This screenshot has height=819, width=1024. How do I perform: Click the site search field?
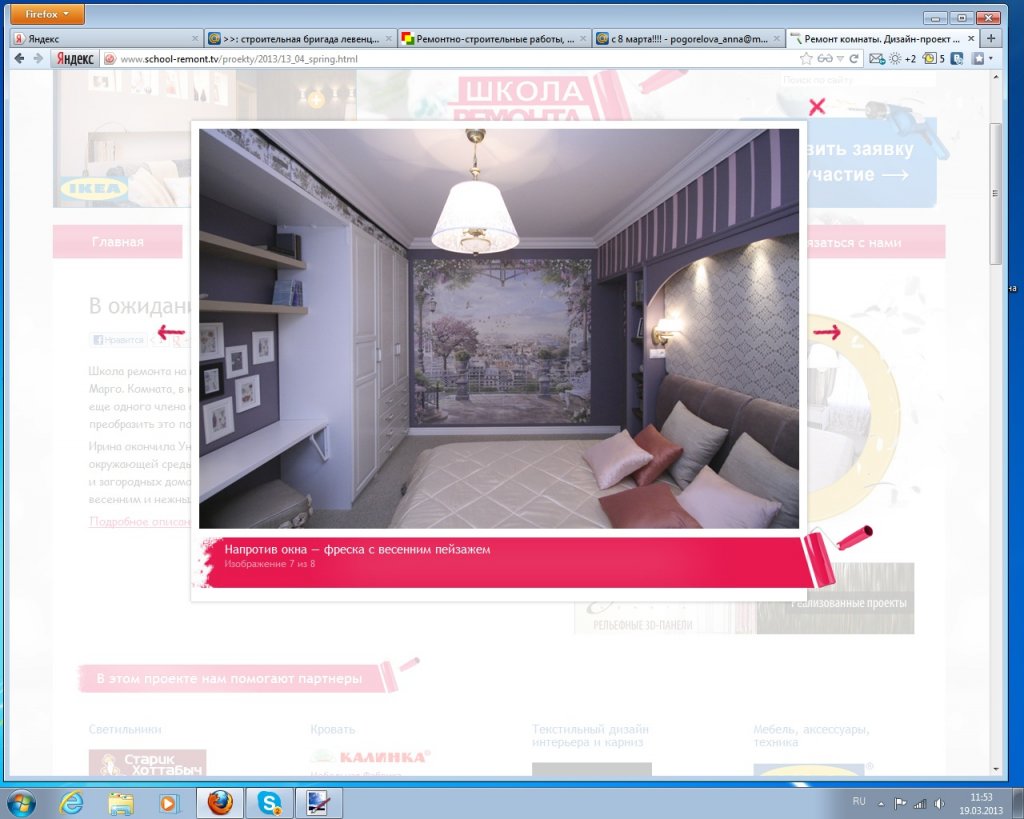point(857,80)
